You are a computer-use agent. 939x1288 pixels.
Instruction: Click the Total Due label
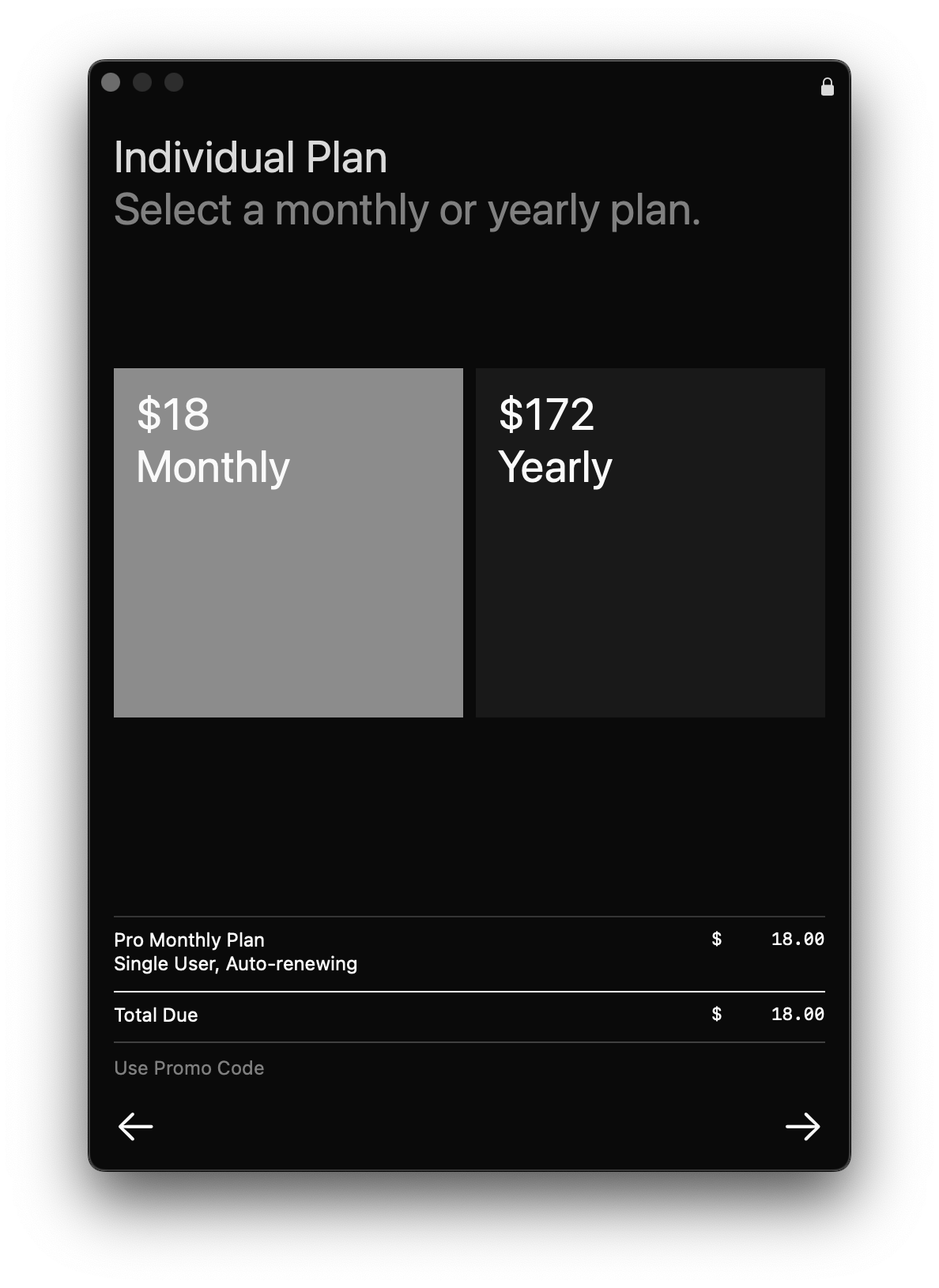click(x=156, y=1015)
